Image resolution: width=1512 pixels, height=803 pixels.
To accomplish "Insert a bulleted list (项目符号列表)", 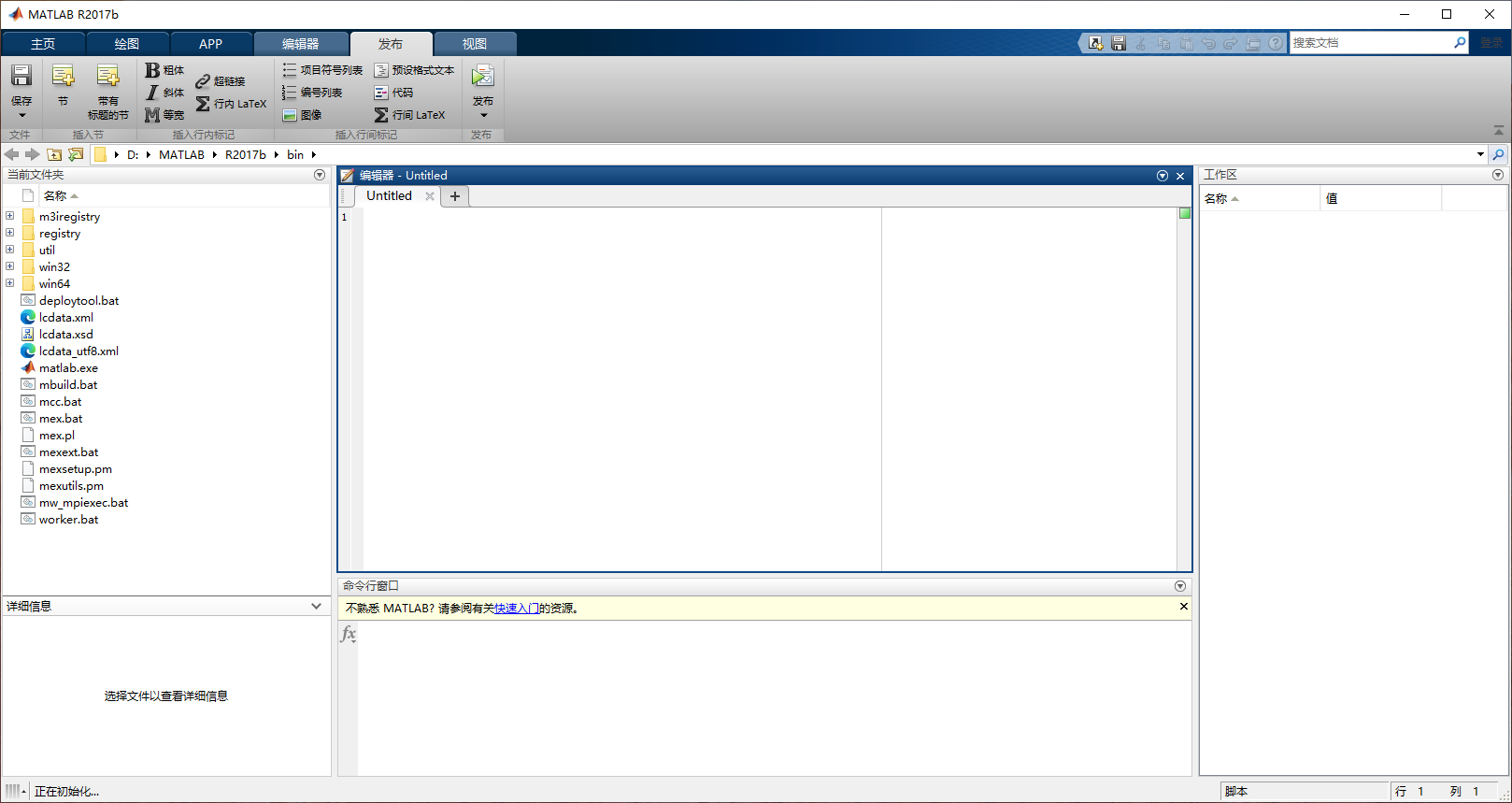I will point(322,70).
